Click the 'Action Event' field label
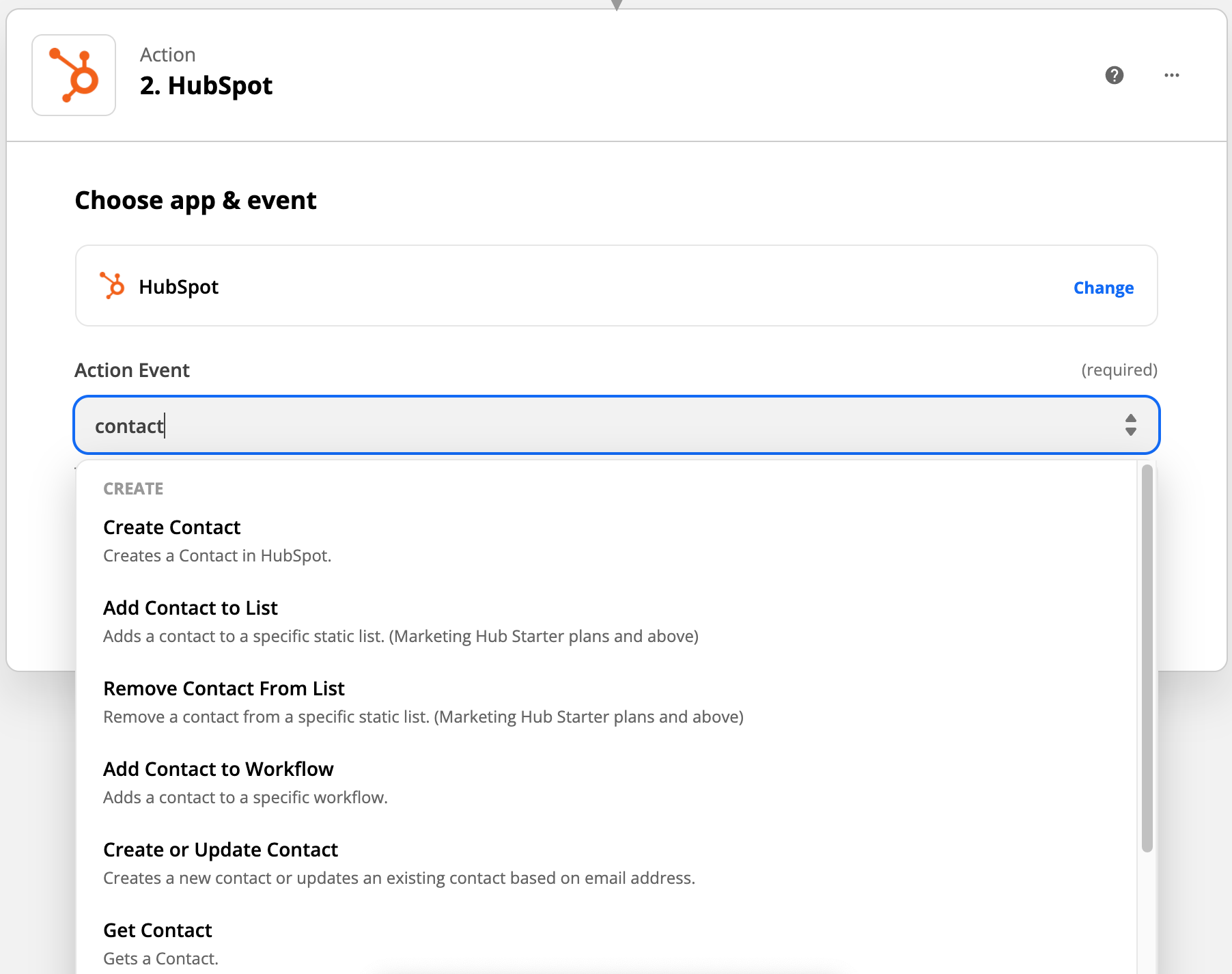1232x974 pixels. 132,370
